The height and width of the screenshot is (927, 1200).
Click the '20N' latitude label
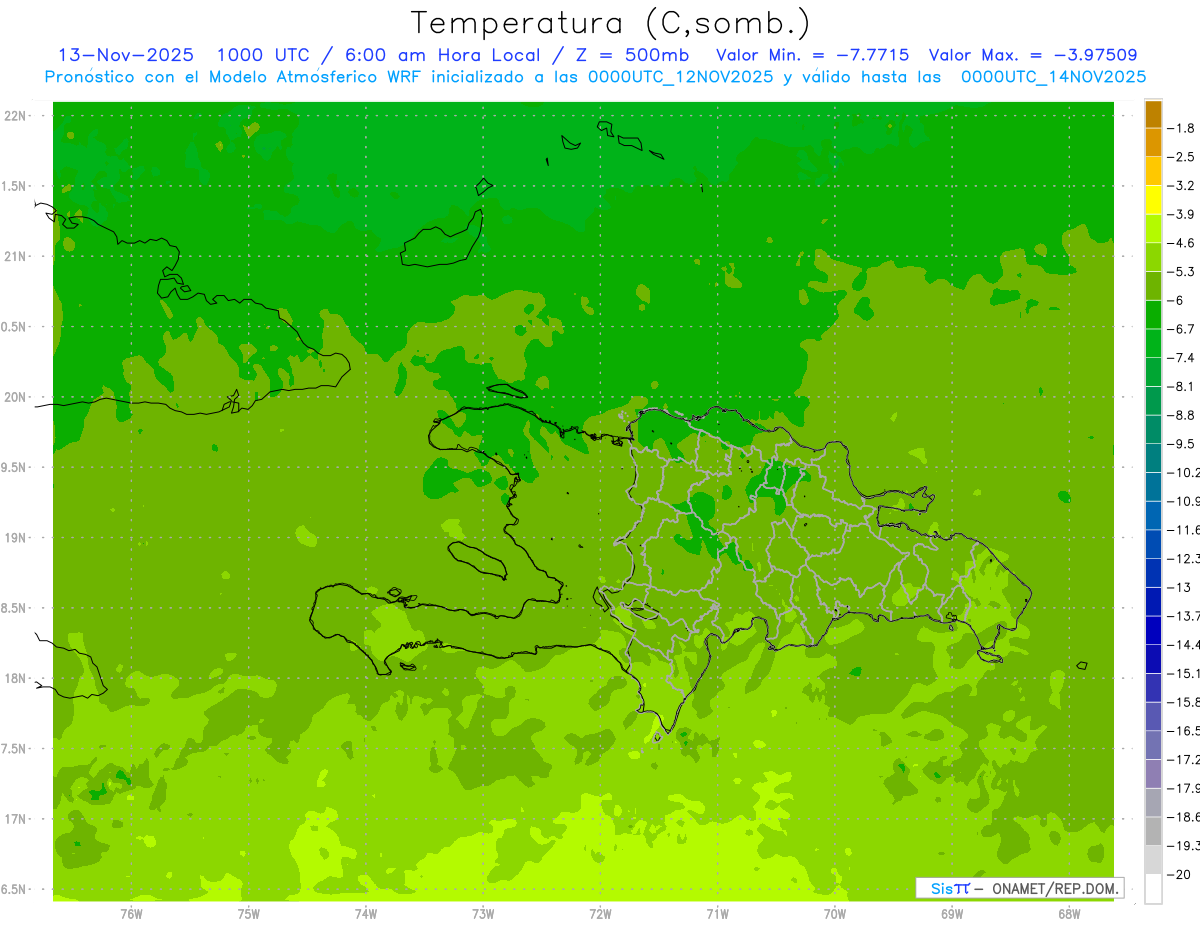[x=16, y=397]
